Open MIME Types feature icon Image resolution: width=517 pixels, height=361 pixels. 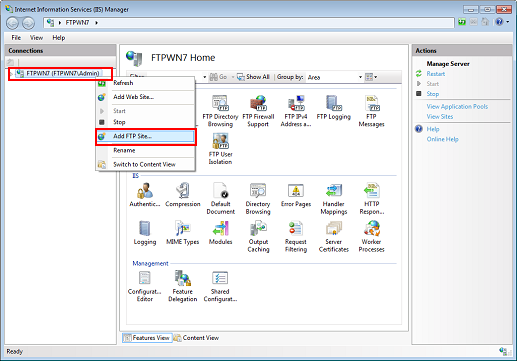(x=182, y=233)
